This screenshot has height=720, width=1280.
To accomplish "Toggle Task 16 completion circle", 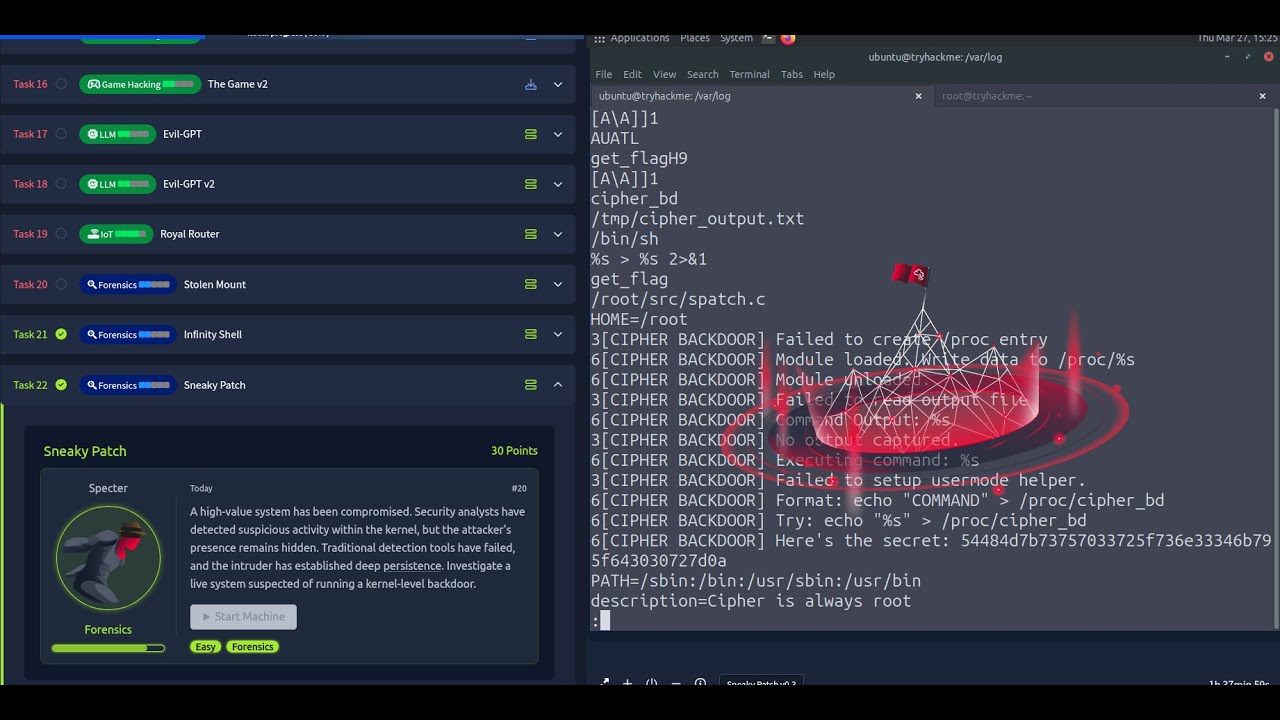I will point(61,84).
